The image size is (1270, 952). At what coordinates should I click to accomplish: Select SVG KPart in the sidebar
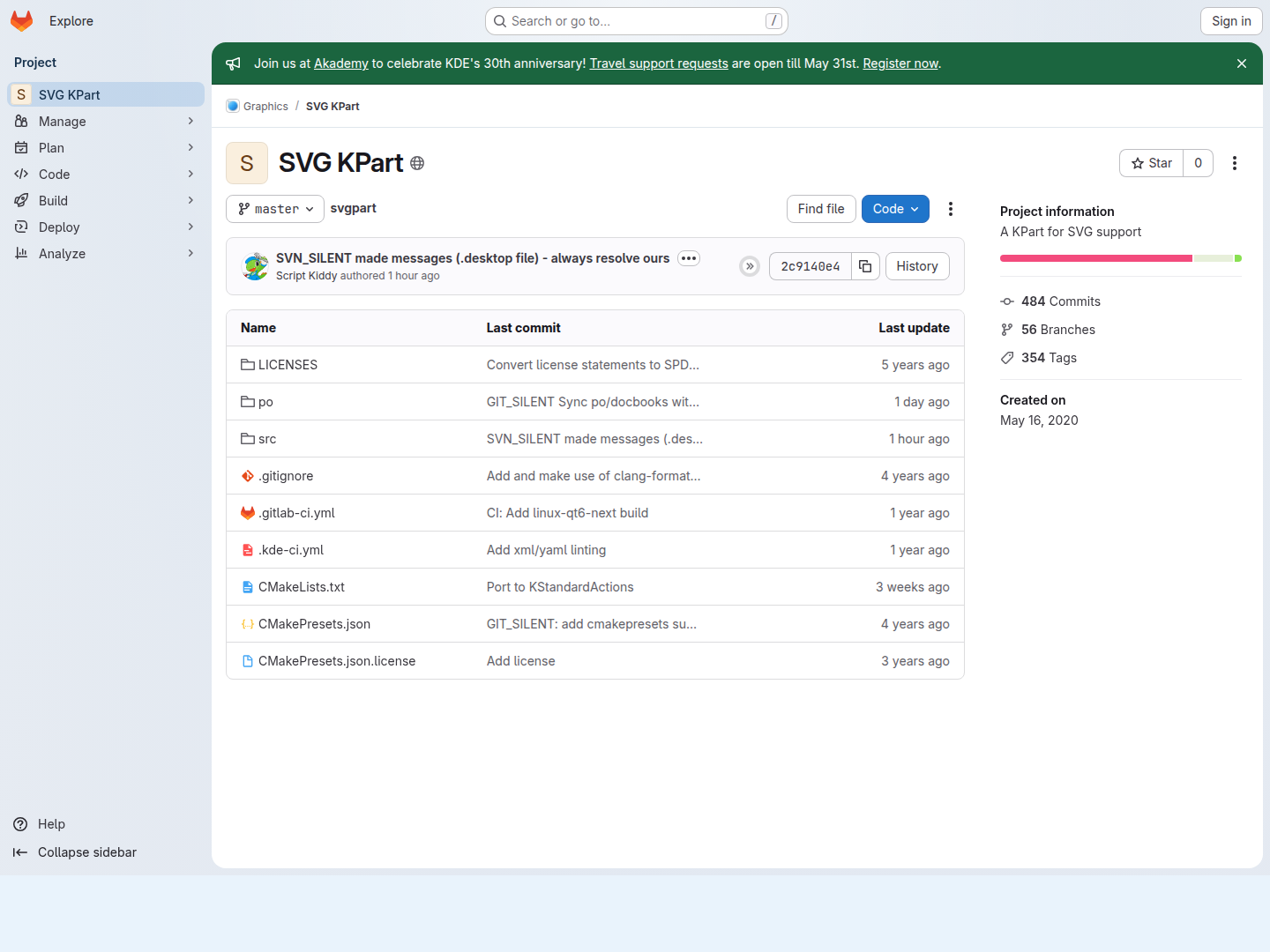(x=106, y=94)
